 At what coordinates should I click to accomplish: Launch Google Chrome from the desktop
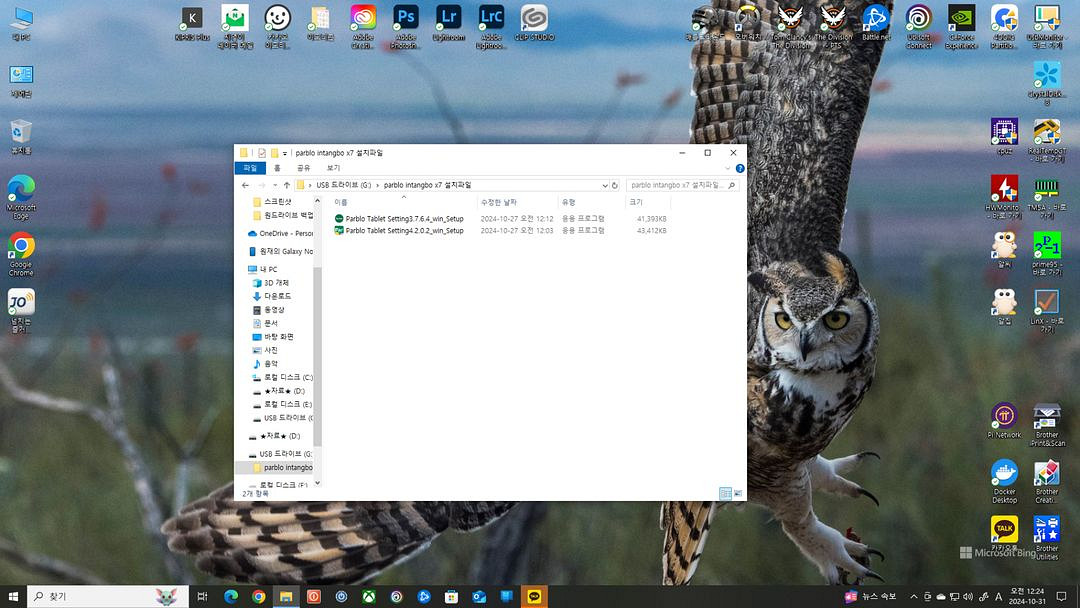[x=21, y=254]
